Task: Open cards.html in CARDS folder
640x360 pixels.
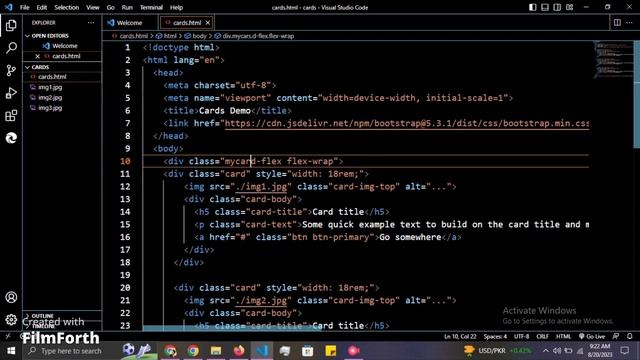Action: [52, 77]
